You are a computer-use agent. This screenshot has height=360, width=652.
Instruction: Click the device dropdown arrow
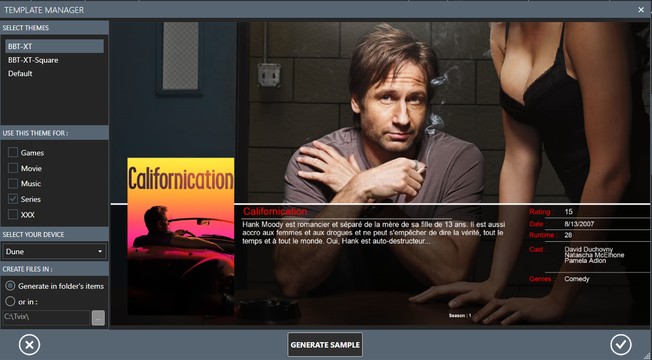pos(100,252)
